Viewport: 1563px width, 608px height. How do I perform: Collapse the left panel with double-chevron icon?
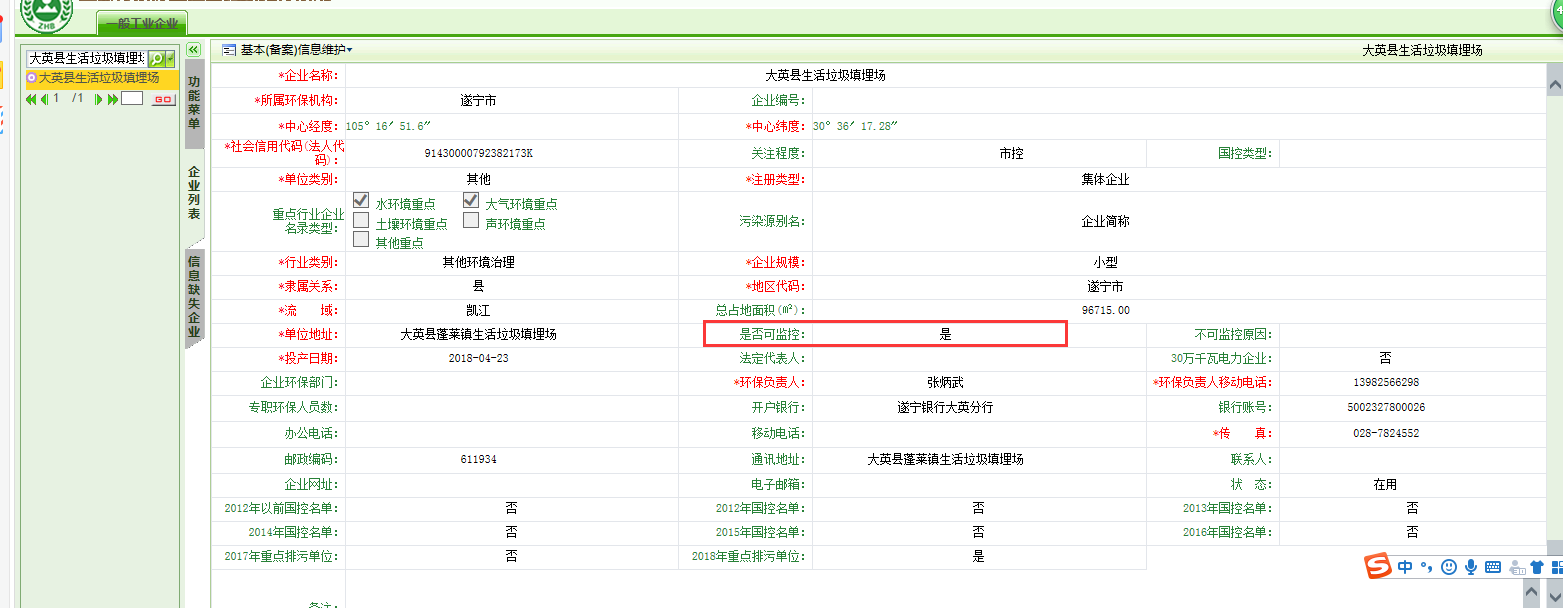(194, 49)
